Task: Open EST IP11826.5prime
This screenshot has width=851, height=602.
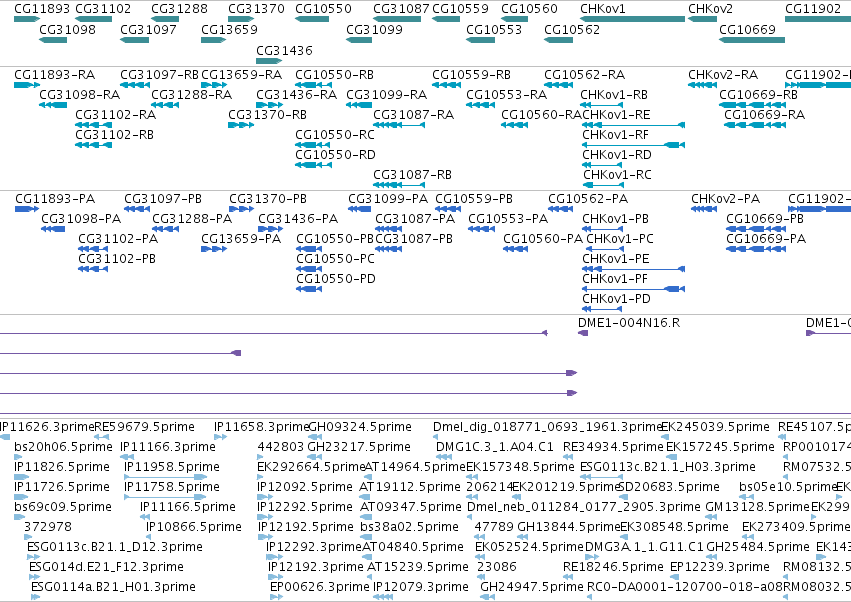Action: [x=62, y=467]
